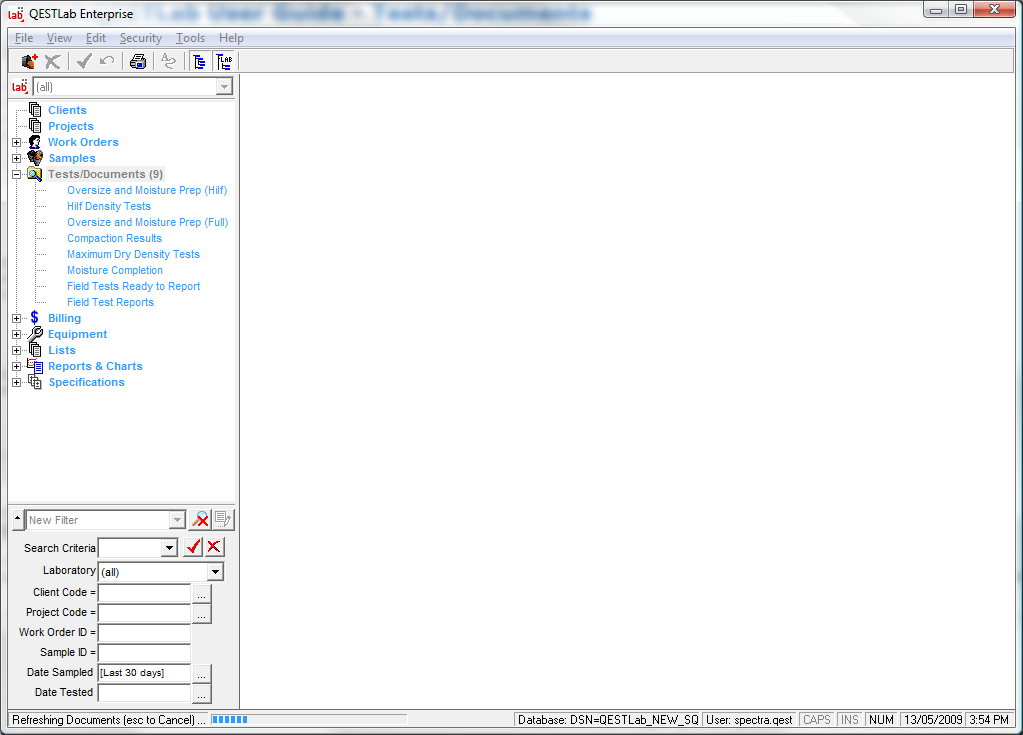Click the new item toolbar icon
The image size is (1023, 735).
point(29,61)
